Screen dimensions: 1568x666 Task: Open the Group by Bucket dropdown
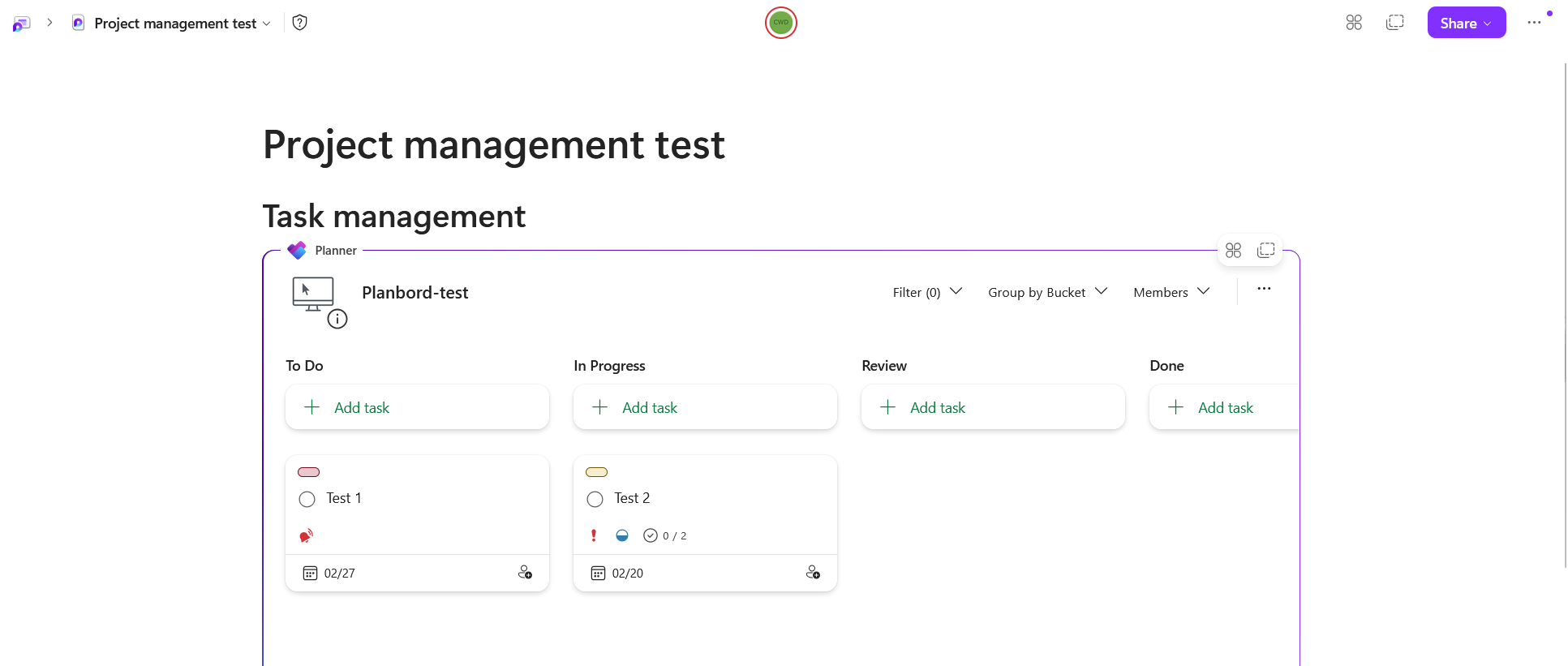coord(1047,292)
